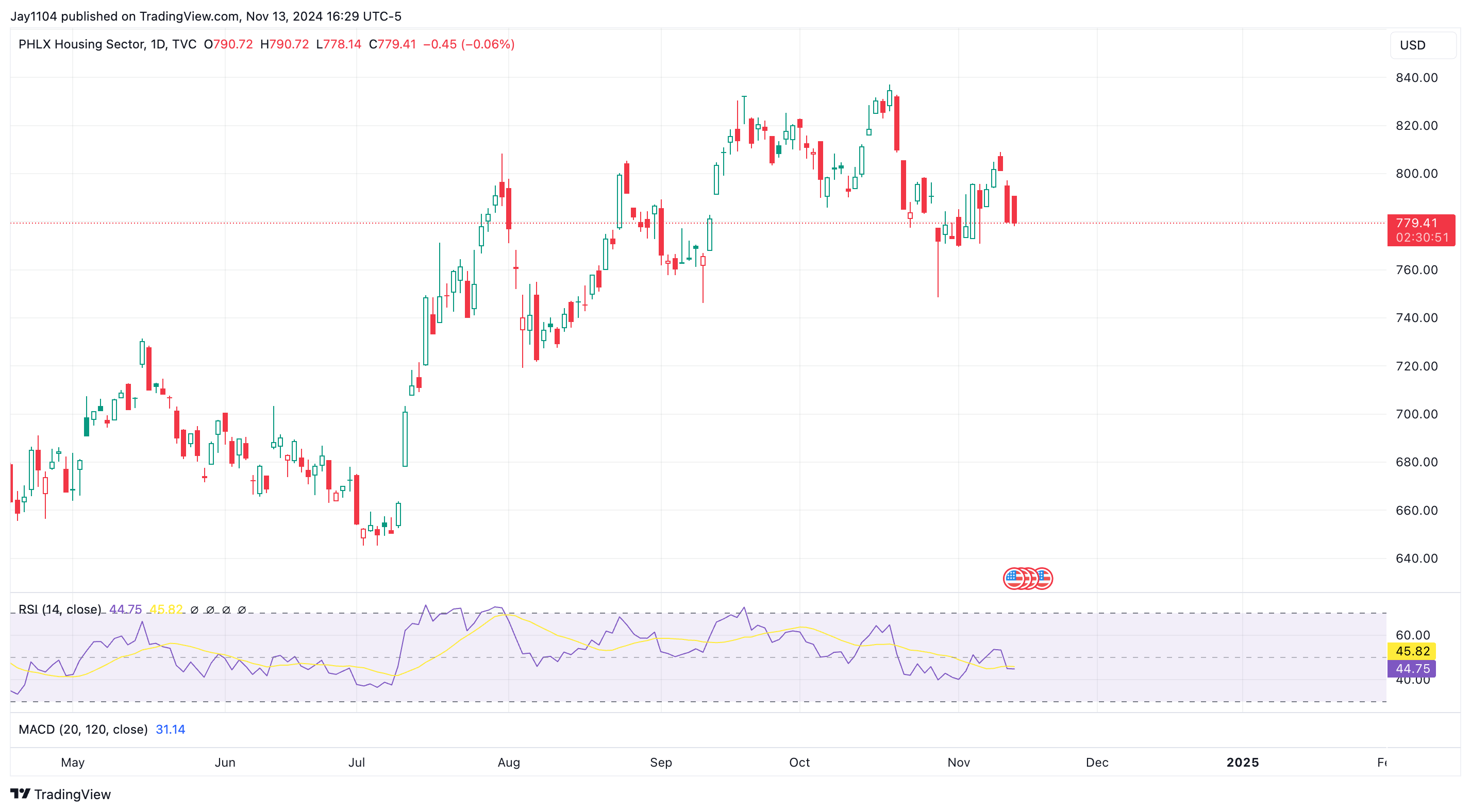Click the open value O790.72

228,44
